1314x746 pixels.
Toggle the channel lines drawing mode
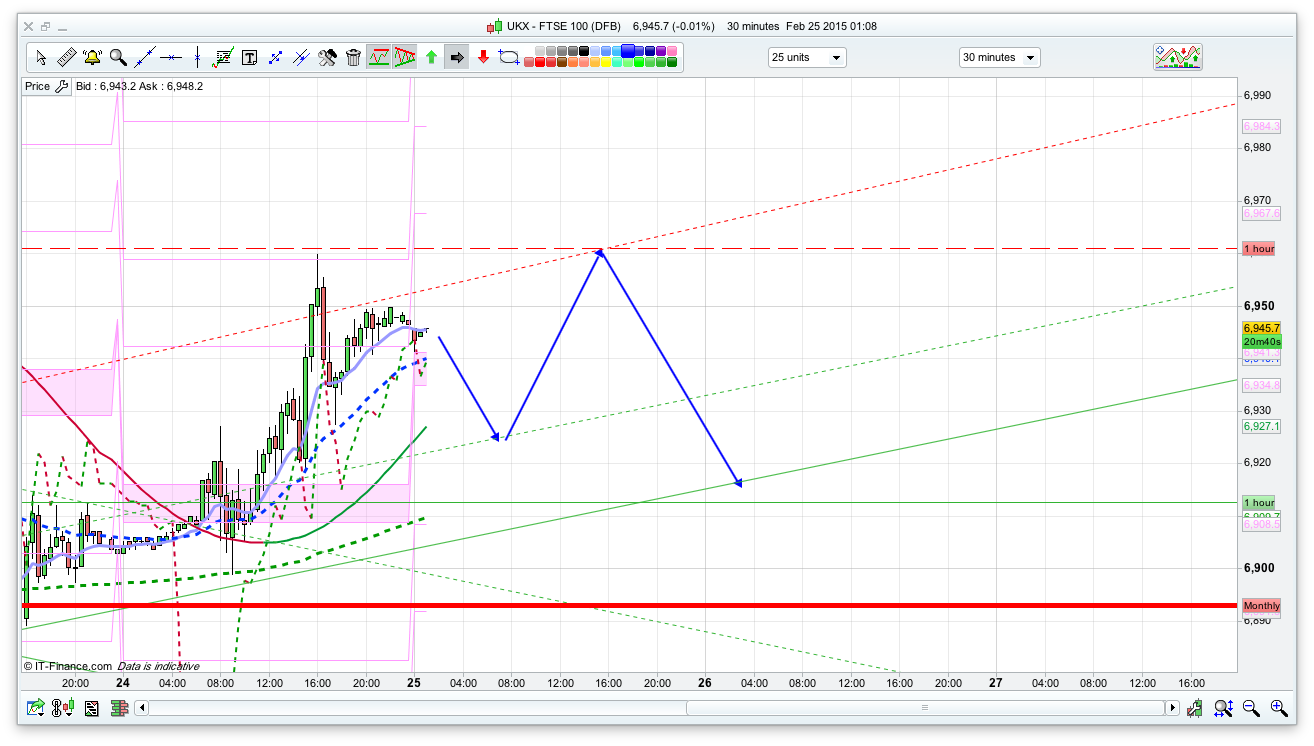pyautogui.click(x=379, y=58)
